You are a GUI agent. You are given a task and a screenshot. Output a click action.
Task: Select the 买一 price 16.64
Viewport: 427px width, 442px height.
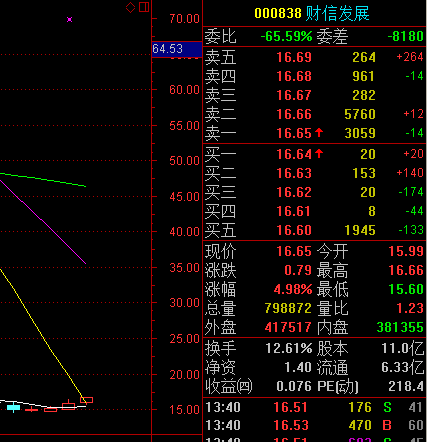(x=294, y=154)
